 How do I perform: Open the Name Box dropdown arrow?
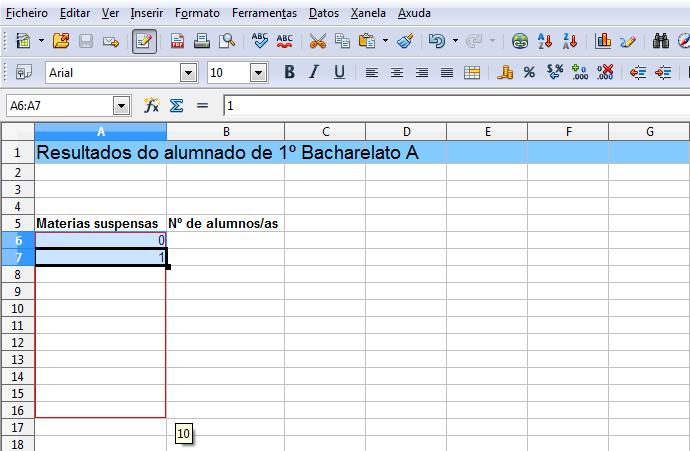(x=122, y=105)
